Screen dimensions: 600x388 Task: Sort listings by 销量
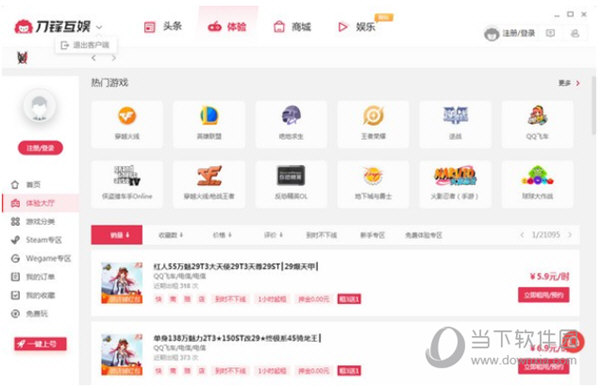[117, 235]
